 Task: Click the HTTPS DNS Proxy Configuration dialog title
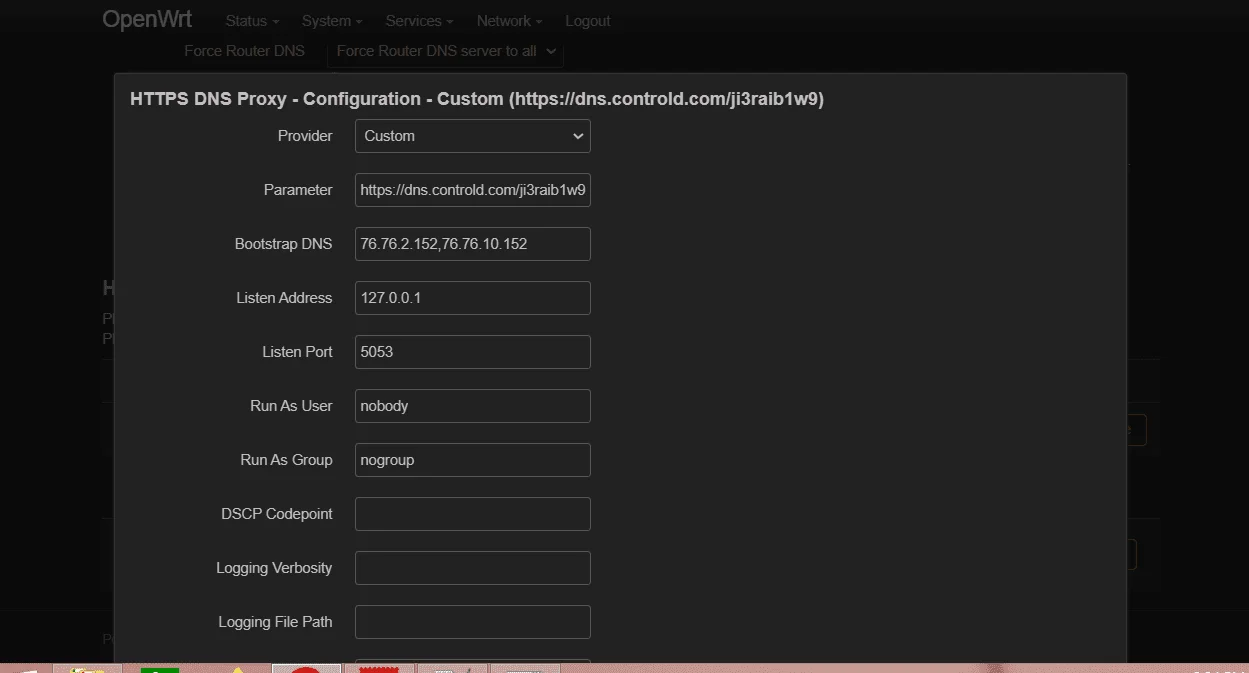point(477,99)
